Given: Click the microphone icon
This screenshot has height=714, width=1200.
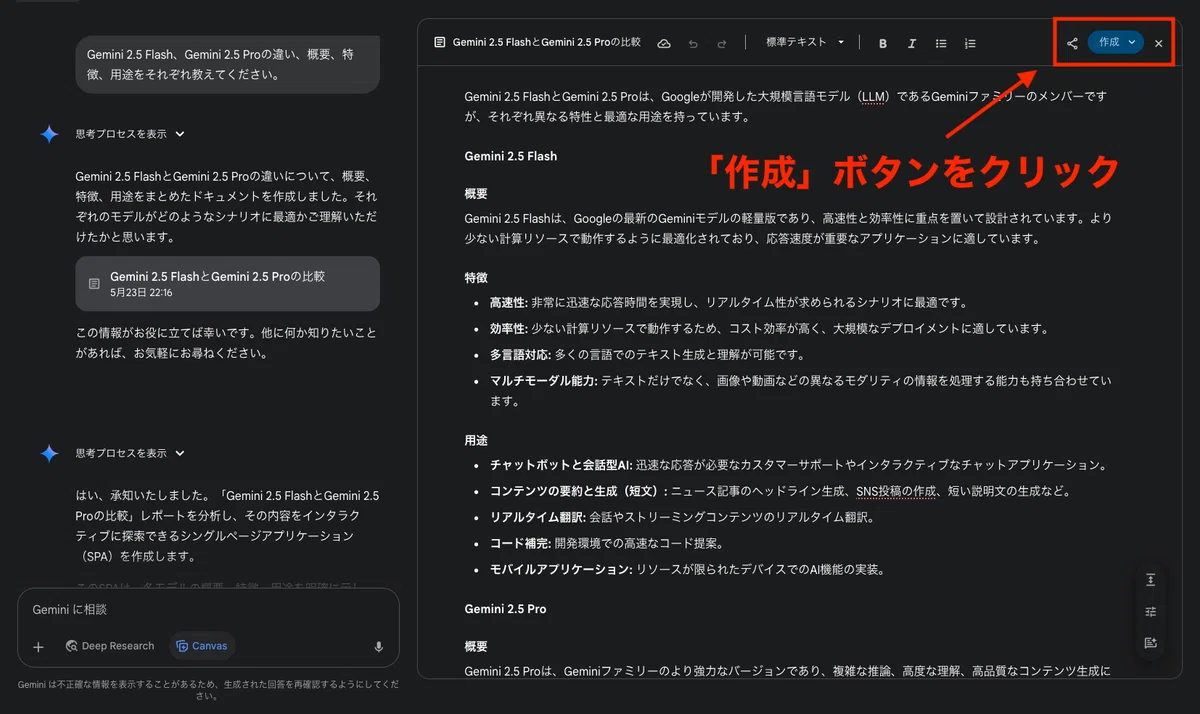Looking at the screenshot, I should [x=379, y=646].
